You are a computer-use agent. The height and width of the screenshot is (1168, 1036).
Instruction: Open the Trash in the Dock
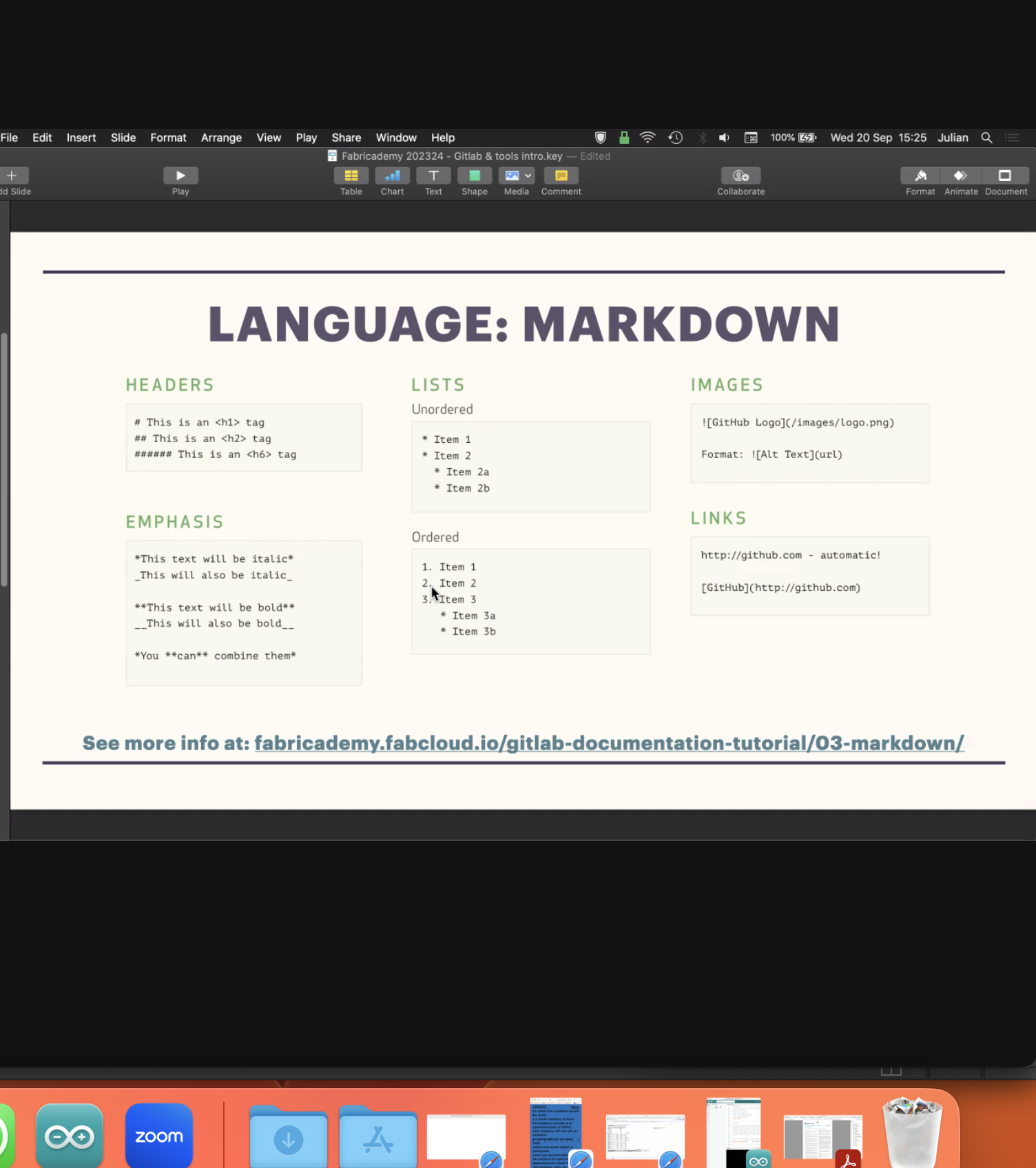[x=912, y=1134]
